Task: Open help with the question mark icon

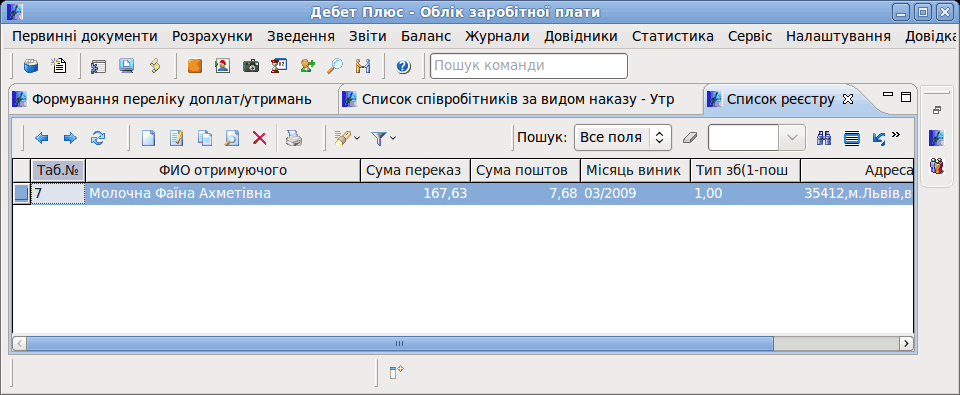Action: click(403, 66)
